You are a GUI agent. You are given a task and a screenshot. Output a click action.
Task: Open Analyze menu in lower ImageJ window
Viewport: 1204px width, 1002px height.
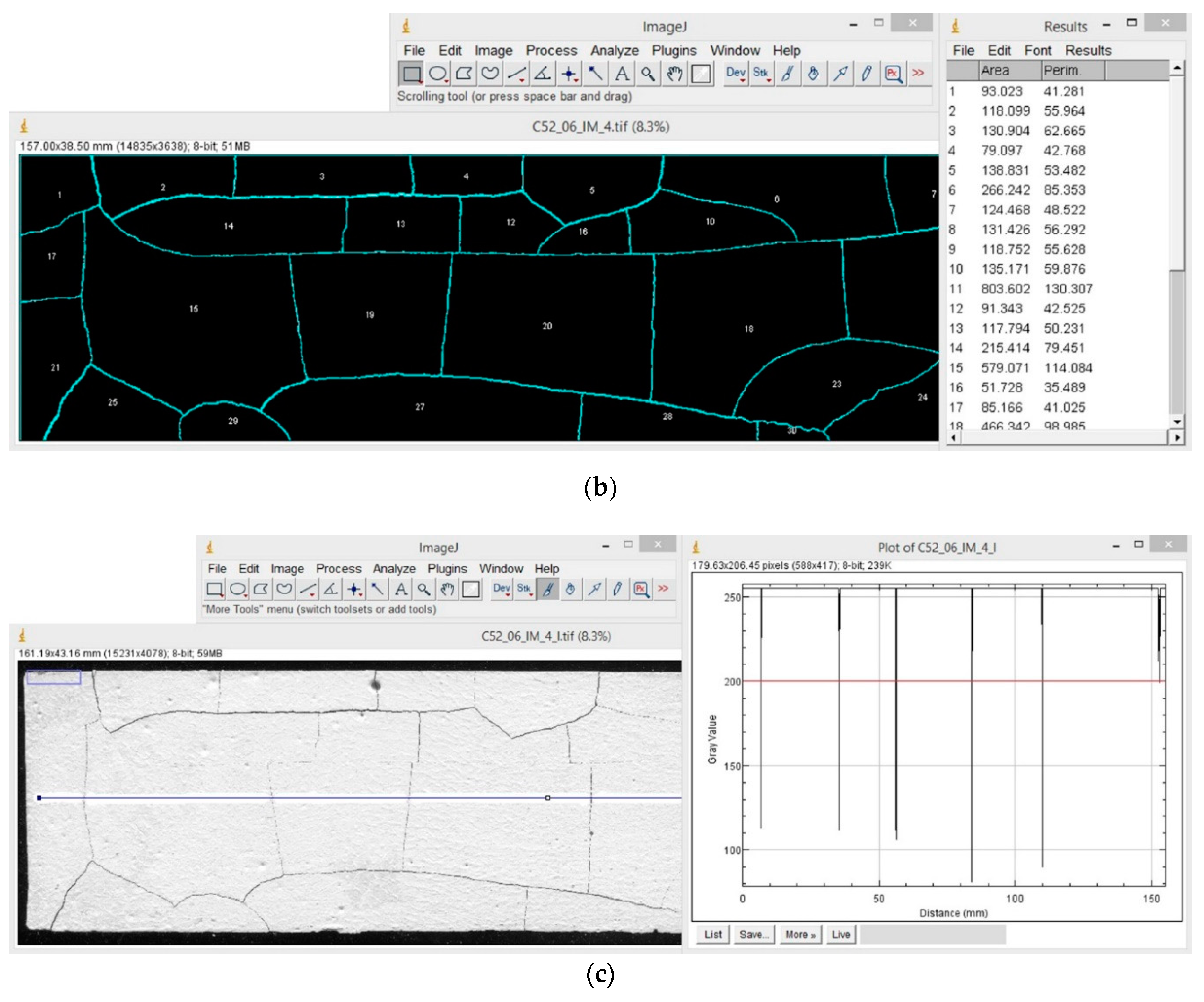(395, 568)
